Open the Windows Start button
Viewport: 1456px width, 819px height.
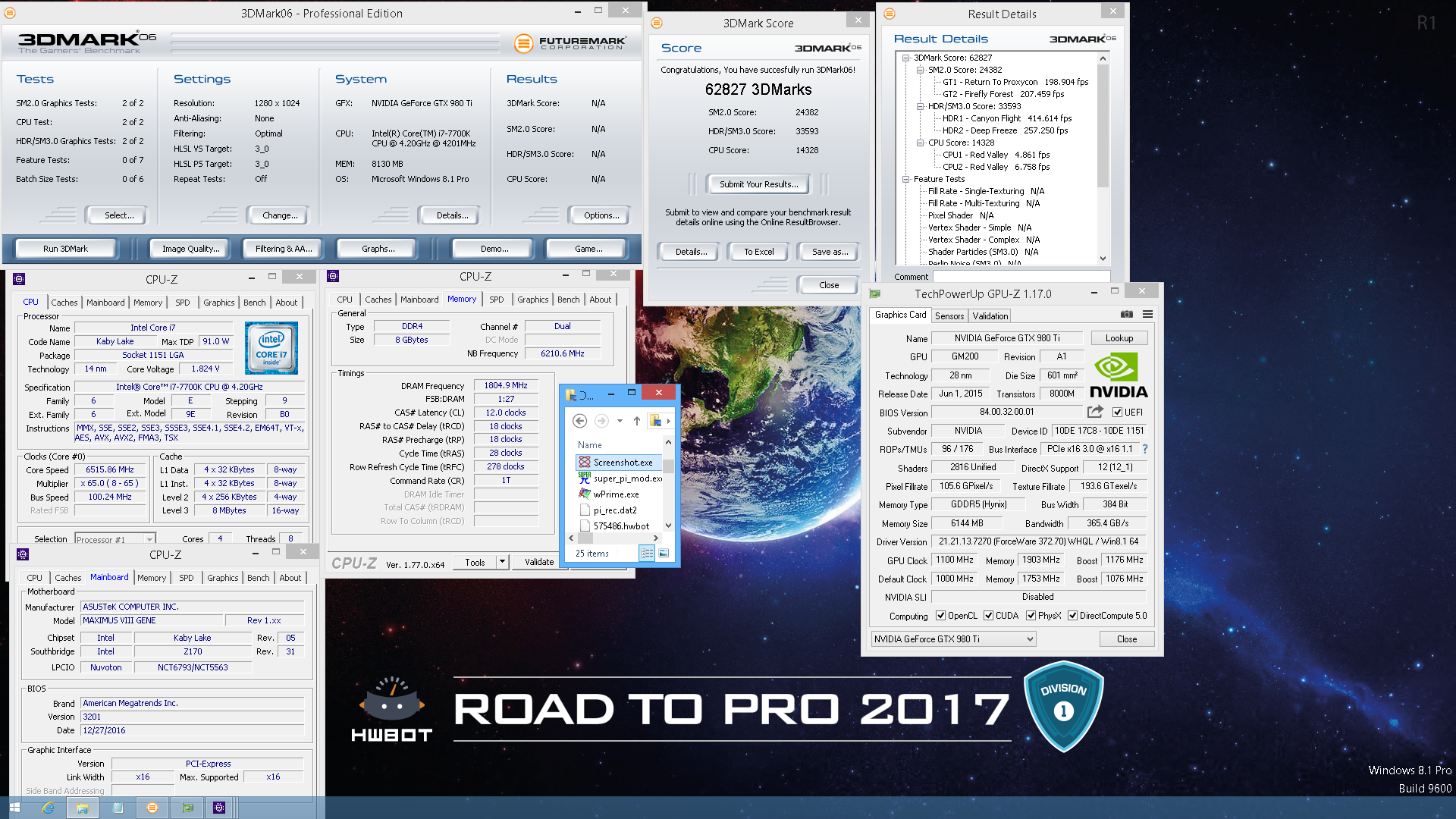pos(14,808)
